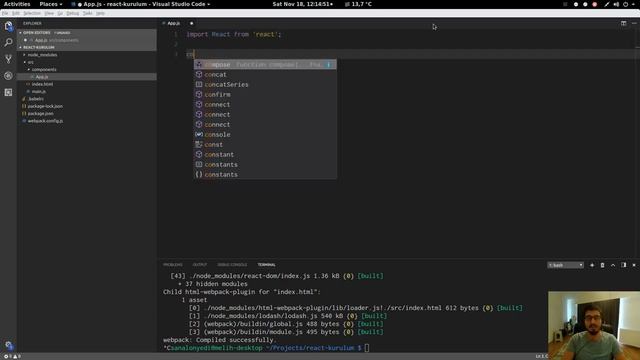Open webpack.config.js in the explorer
Screen dimensions: 640x360
coord(45,121)
